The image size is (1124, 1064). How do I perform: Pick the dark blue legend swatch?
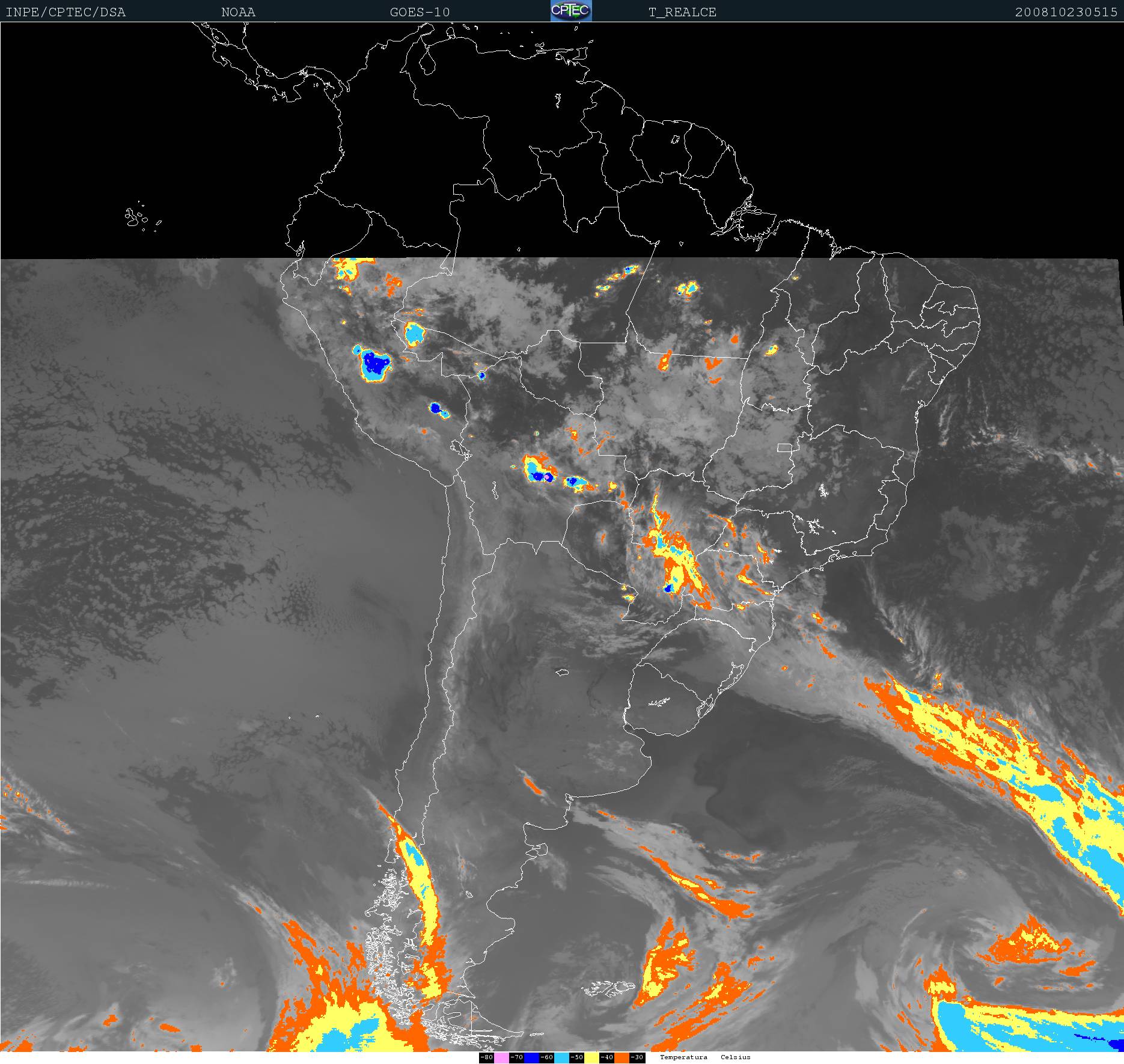tap(531, 1057)
